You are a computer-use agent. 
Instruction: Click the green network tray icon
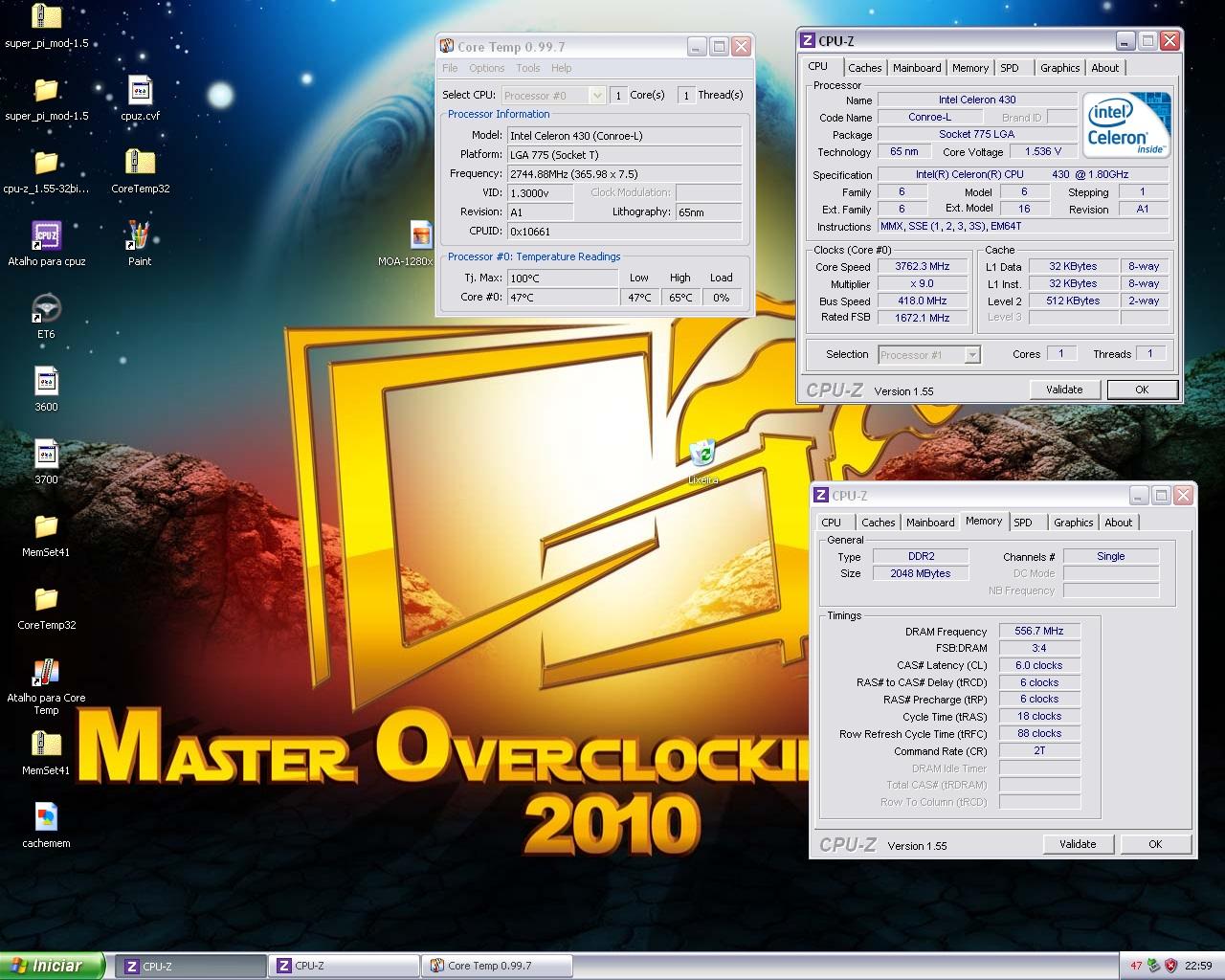click(1153, 966)
